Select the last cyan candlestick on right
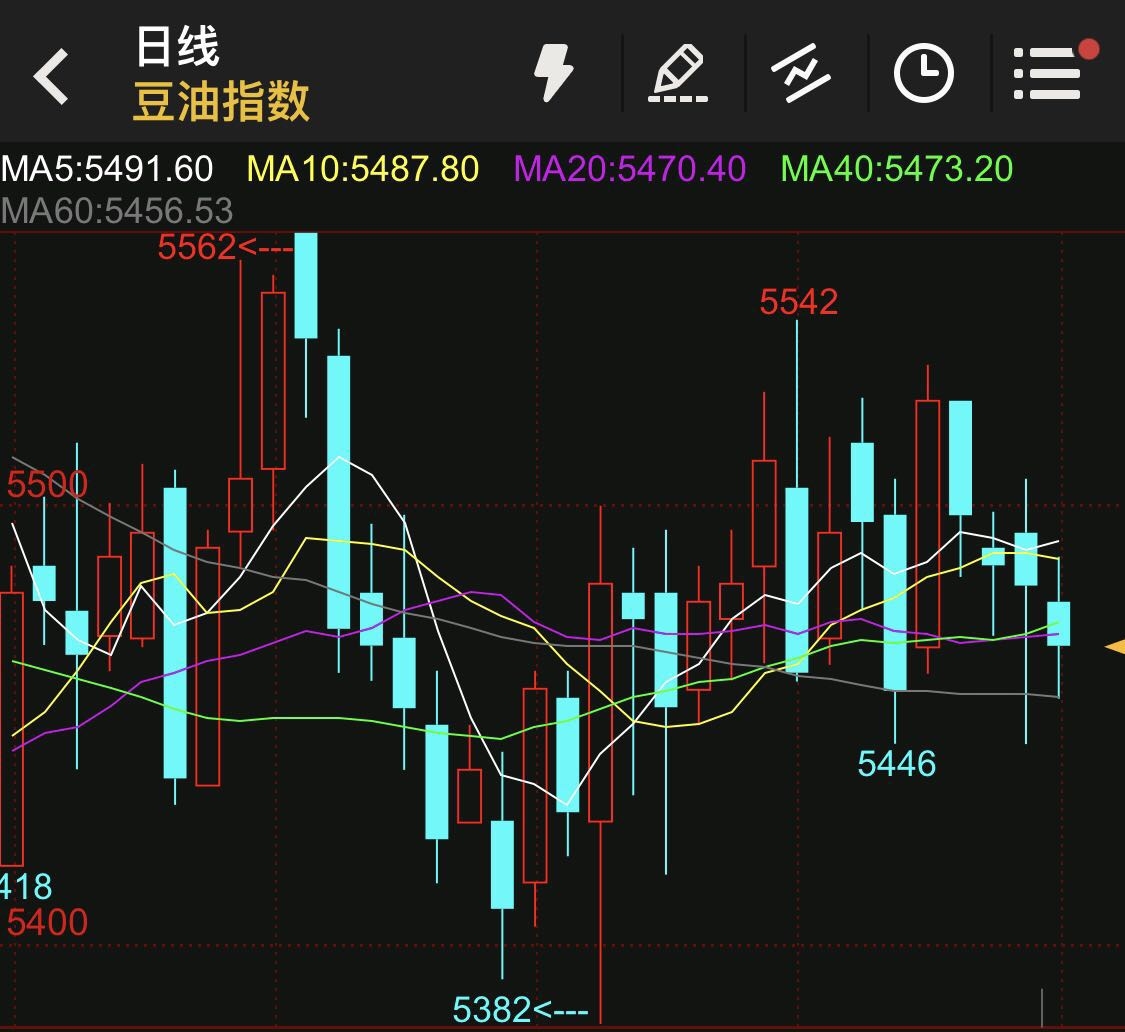1125x1032 pixels. coord(1059,624)
